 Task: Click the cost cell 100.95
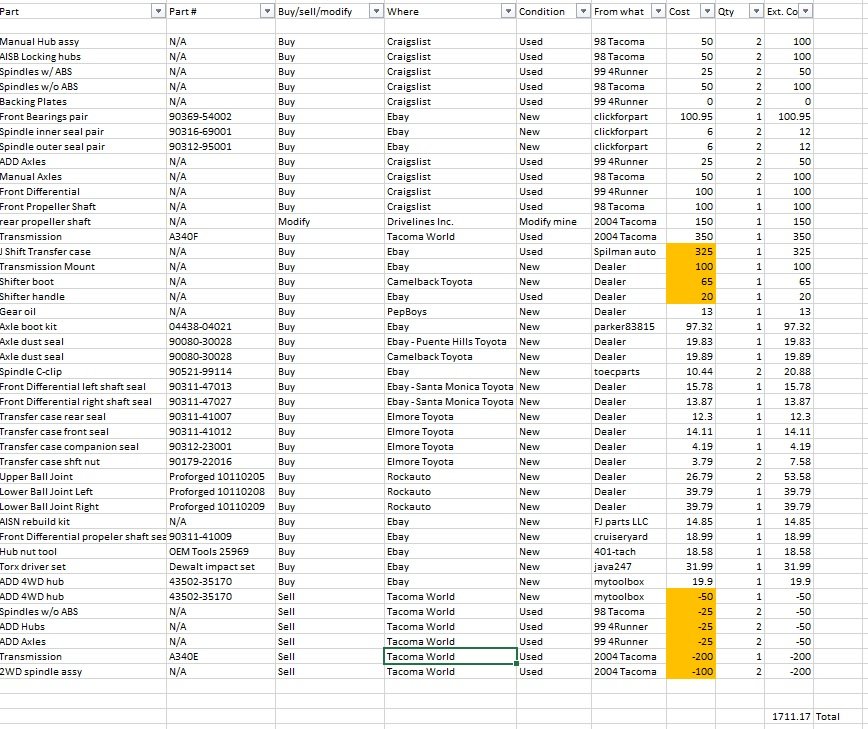(691, 116)
